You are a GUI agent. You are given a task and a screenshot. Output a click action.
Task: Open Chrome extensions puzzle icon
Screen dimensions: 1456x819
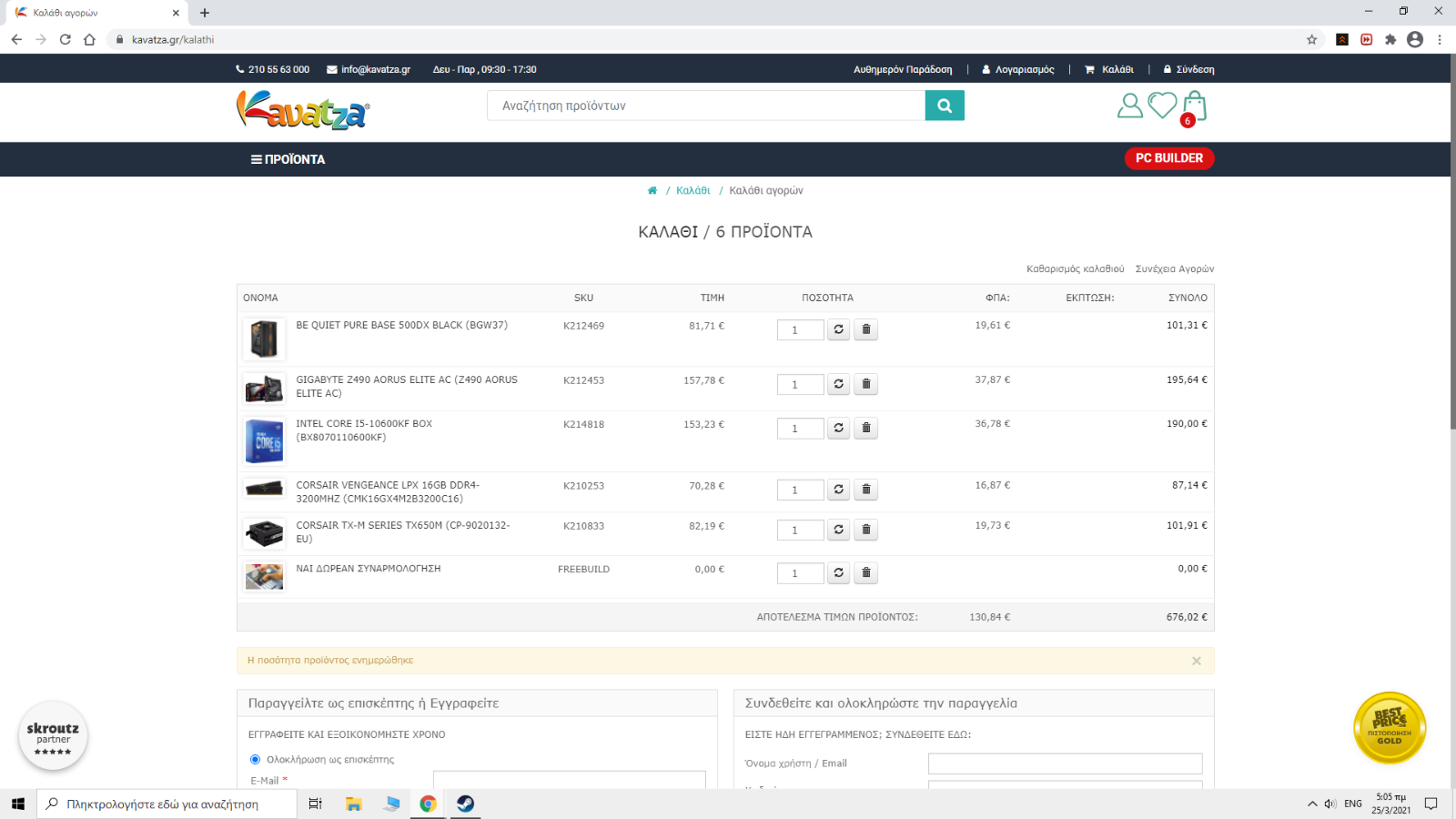pyautogui.click(x=1390, y=39)
